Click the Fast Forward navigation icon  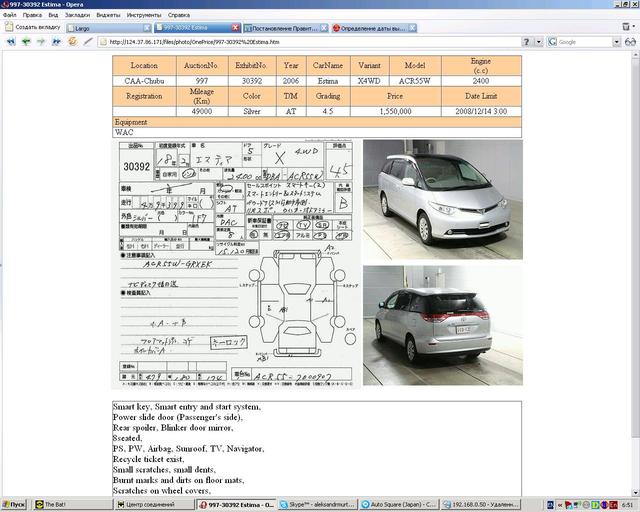(x=56, y=42)
